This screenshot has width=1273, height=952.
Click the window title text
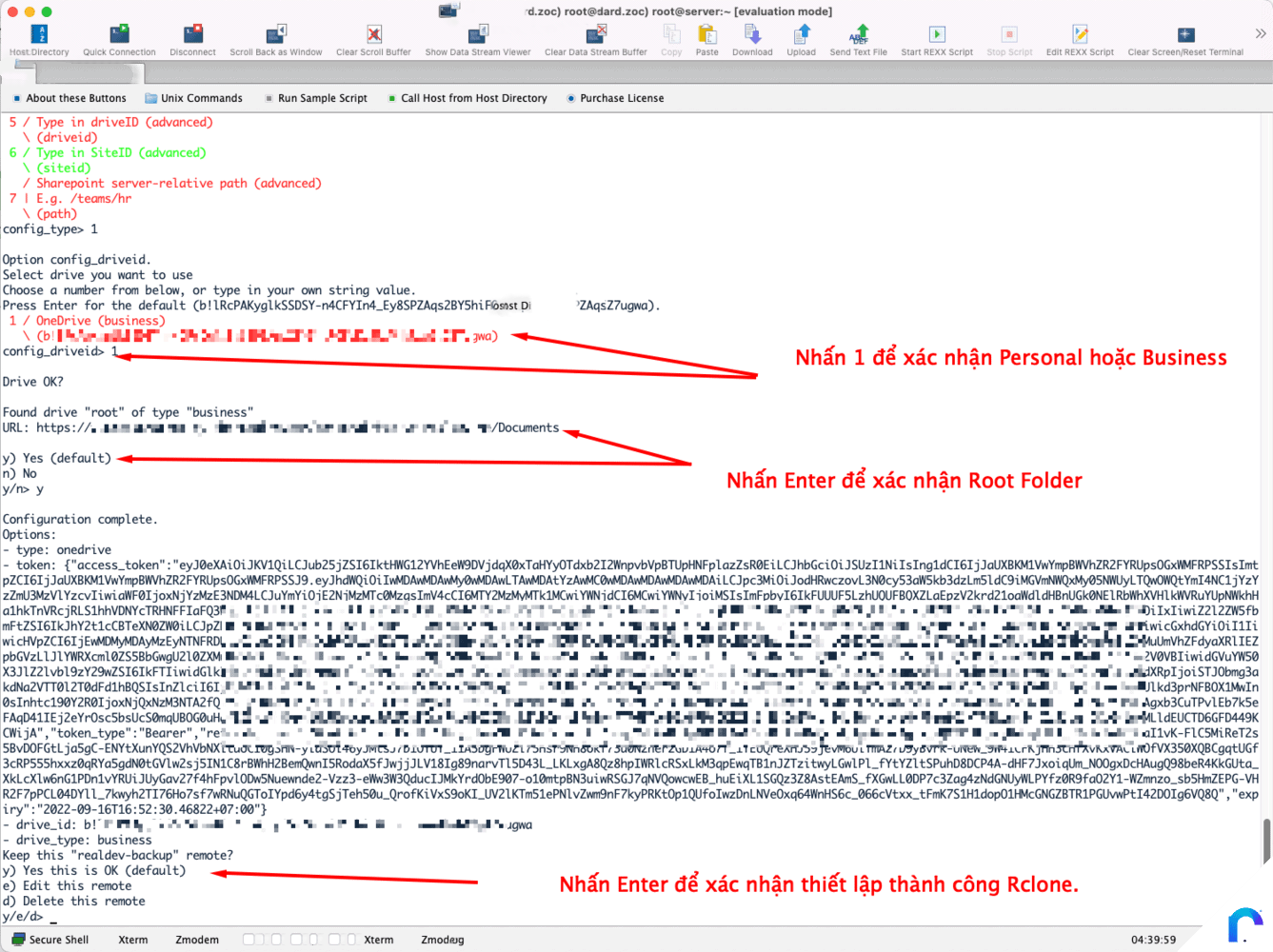680,11
